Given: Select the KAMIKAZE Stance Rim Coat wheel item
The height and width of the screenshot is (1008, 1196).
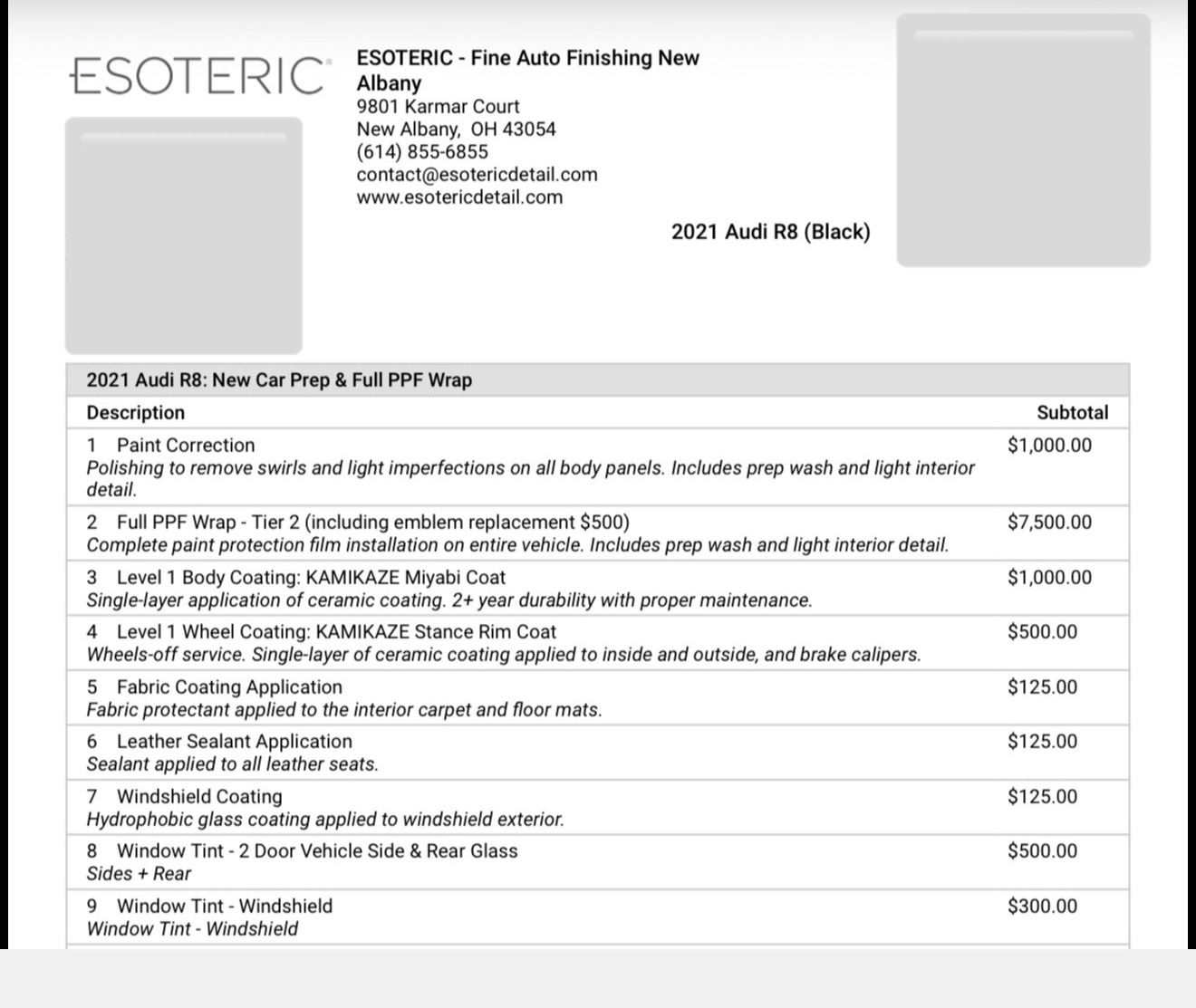Looking at the screenshot, I should point(336,632).
